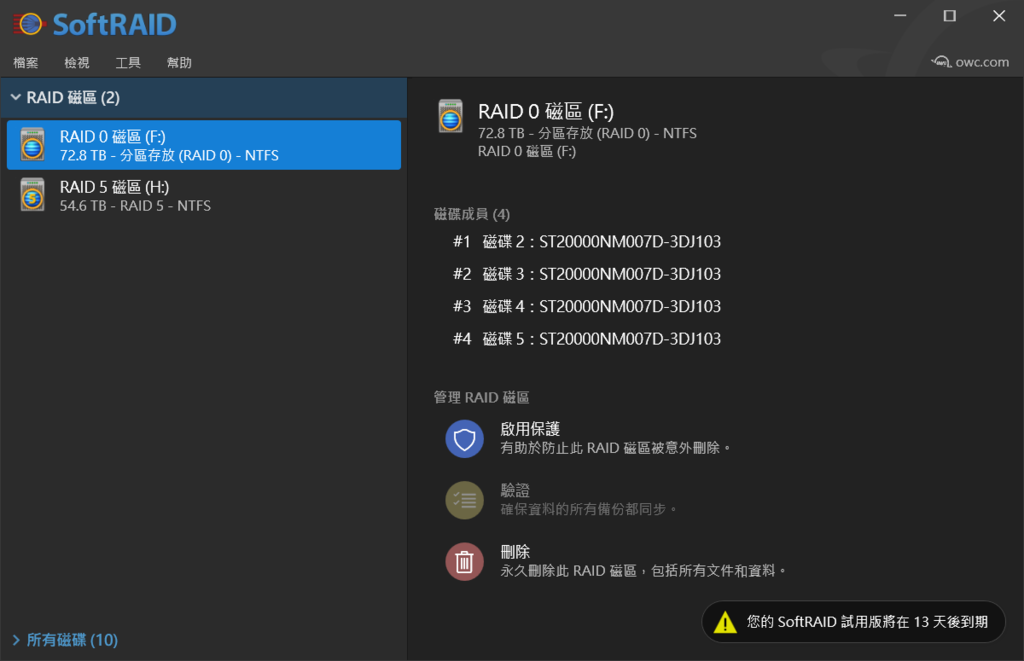Image resolution: width=1024 pixels, height=661 pixels.
Task: Open the 檔案 menu
Action: click(25, 63)
